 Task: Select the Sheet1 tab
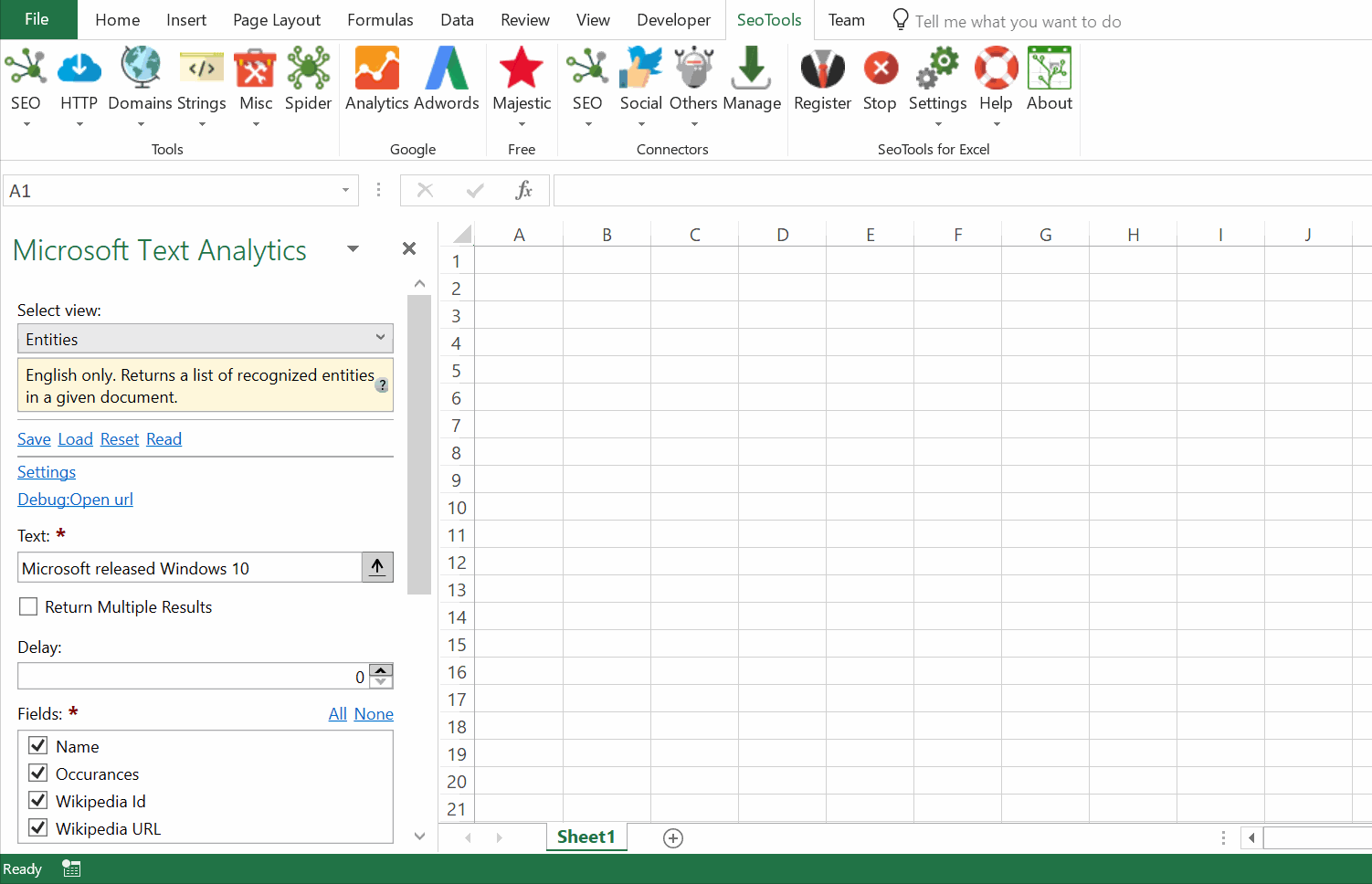coord(586,837)
